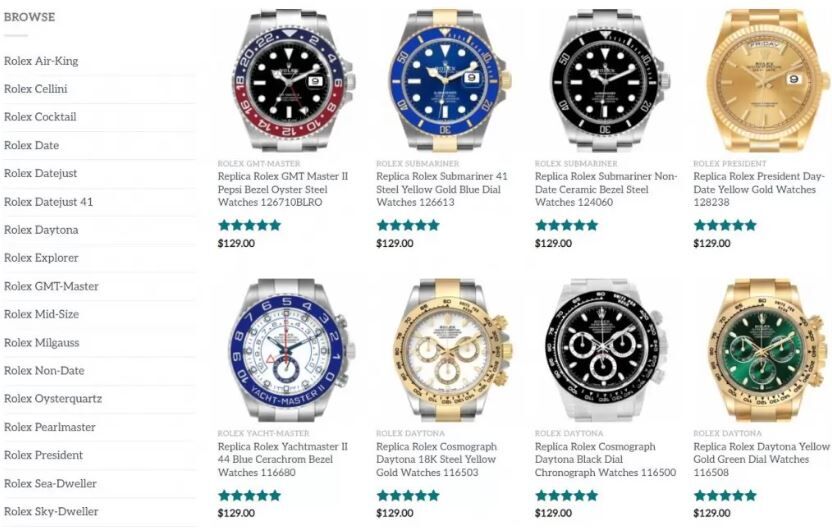This screenshot has width=832, height=528.
Task: Click the star rating under Submariner 126613
Action: pyautogui.click(x=408, y=225)
